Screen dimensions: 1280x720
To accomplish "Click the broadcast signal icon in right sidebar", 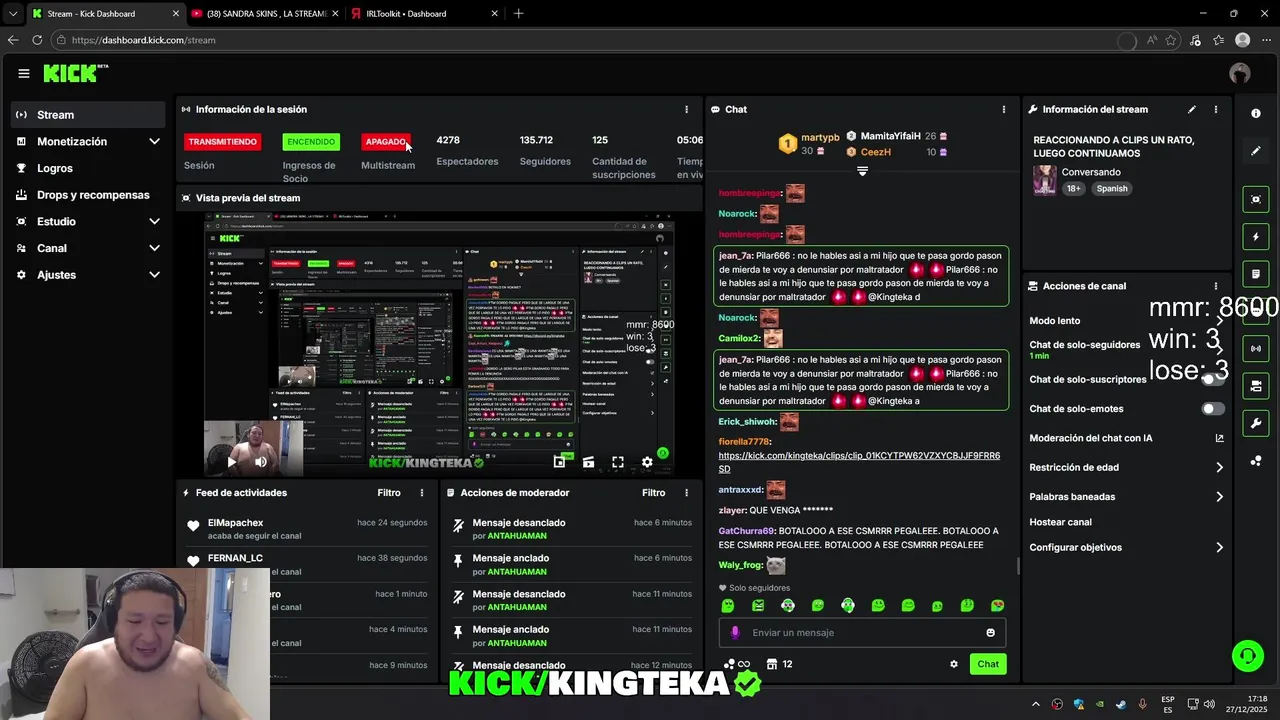I will pos(1256,348).
